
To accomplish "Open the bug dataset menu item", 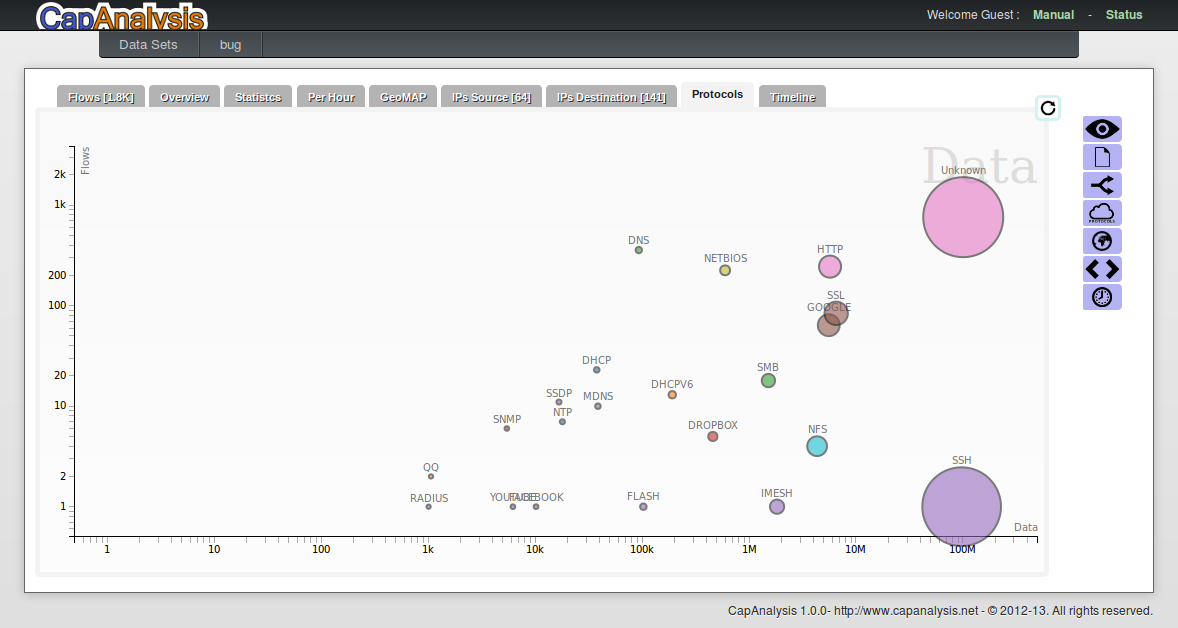I will point(231,44).
